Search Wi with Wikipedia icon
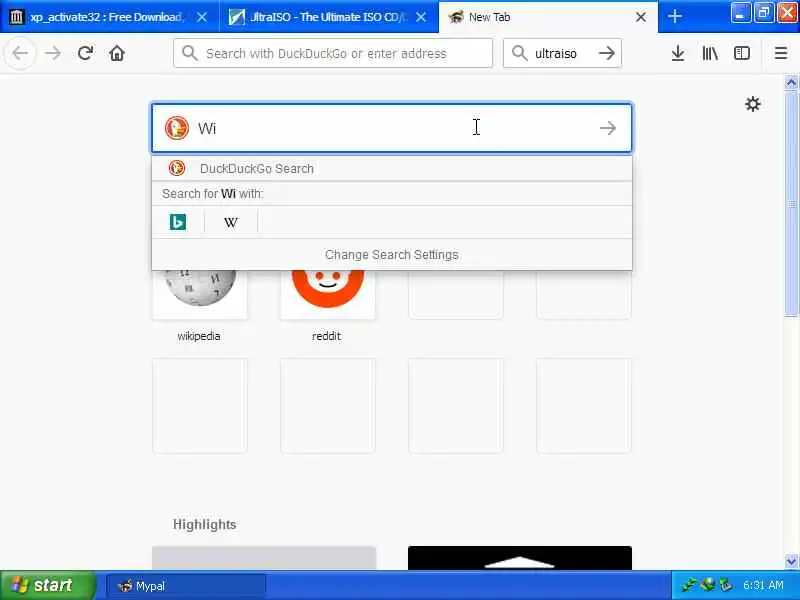Viewport: 800px width, 600px height. tap(231, 222)
